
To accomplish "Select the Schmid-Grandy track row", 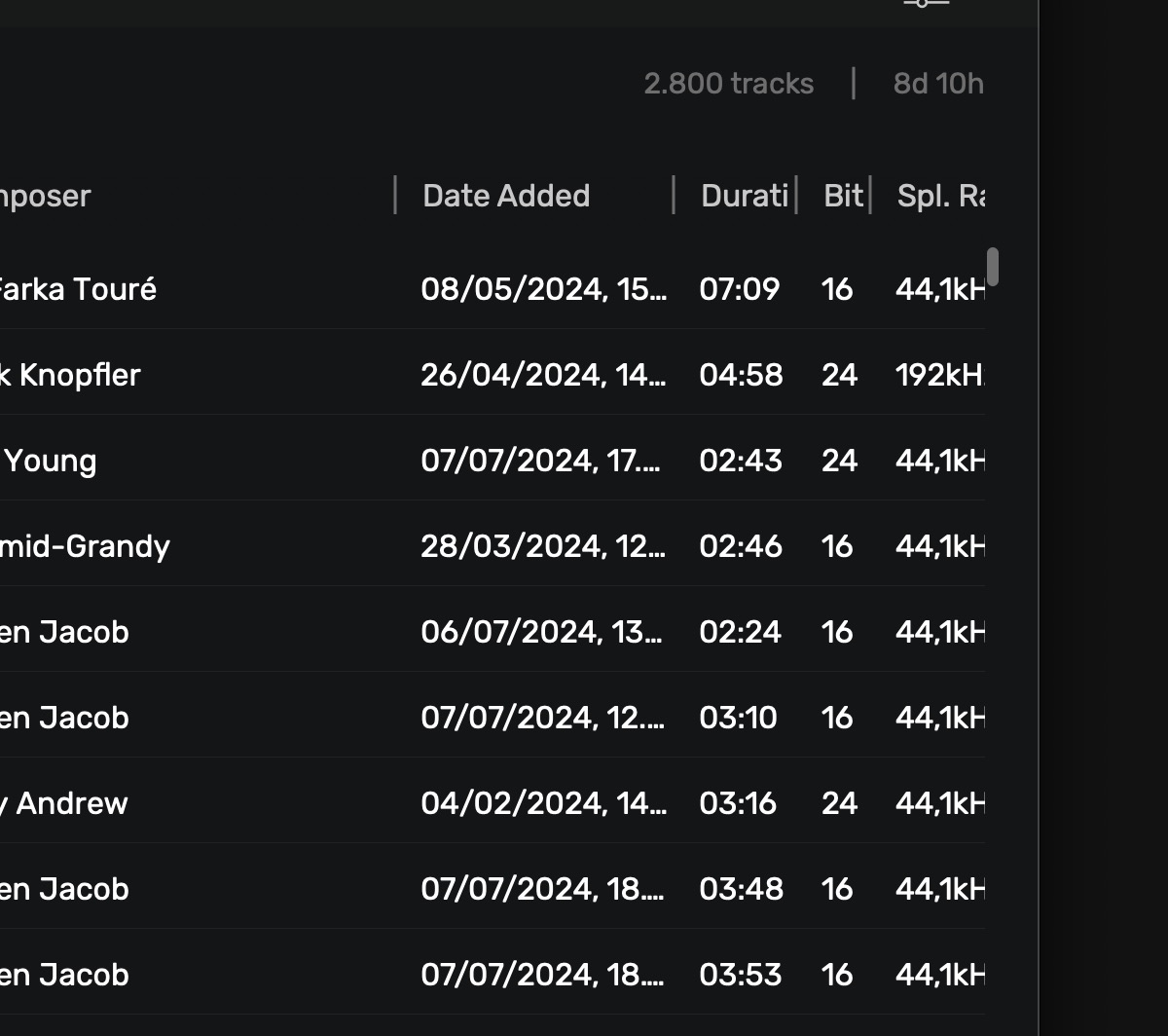I will pos(86,546).
